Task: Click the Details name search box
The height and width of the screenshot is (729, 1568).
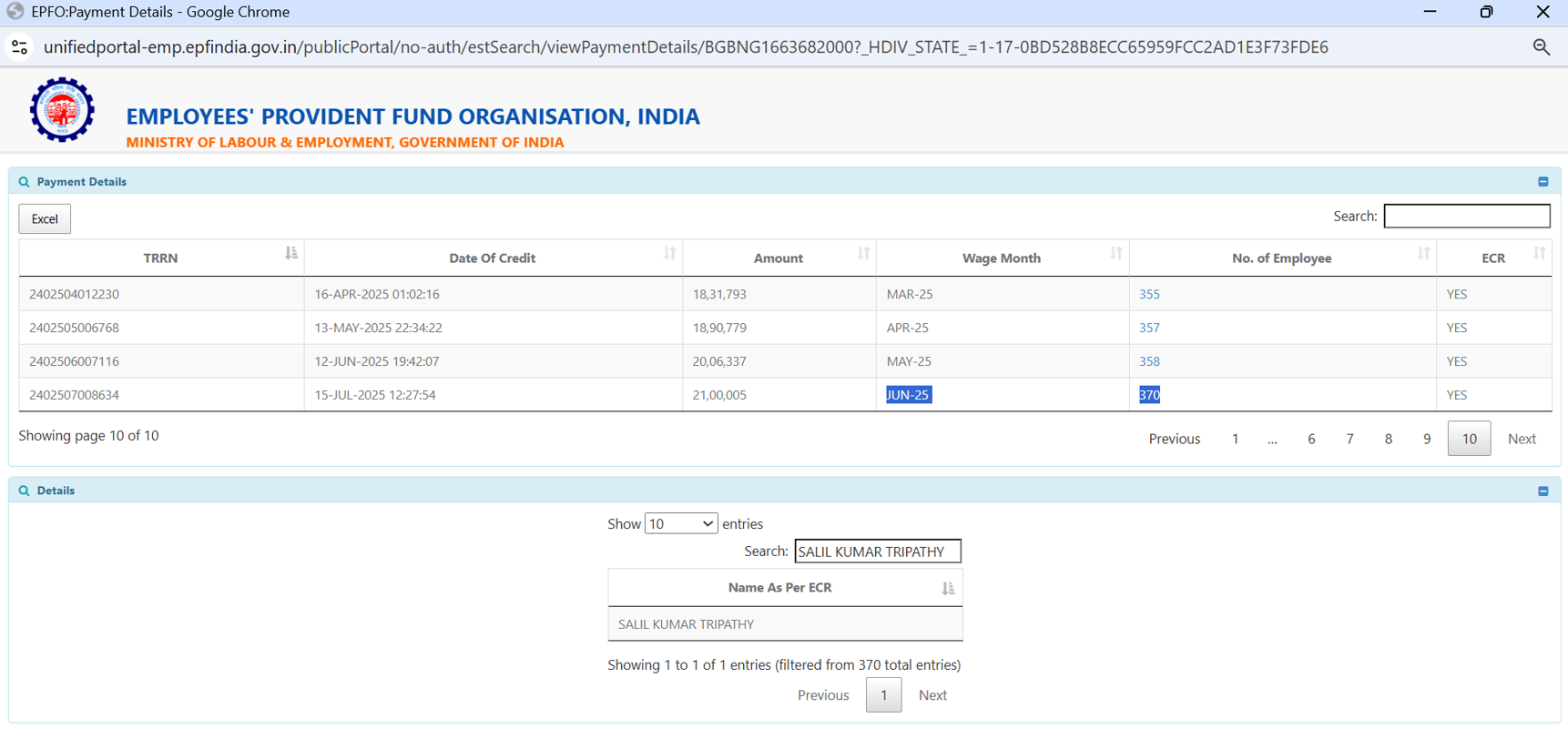Action: [877, 552]
